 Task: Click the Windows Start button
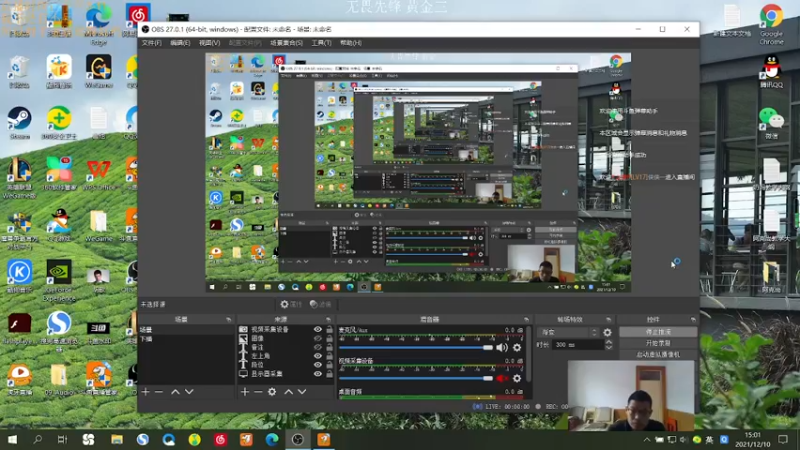coord(12,439)
